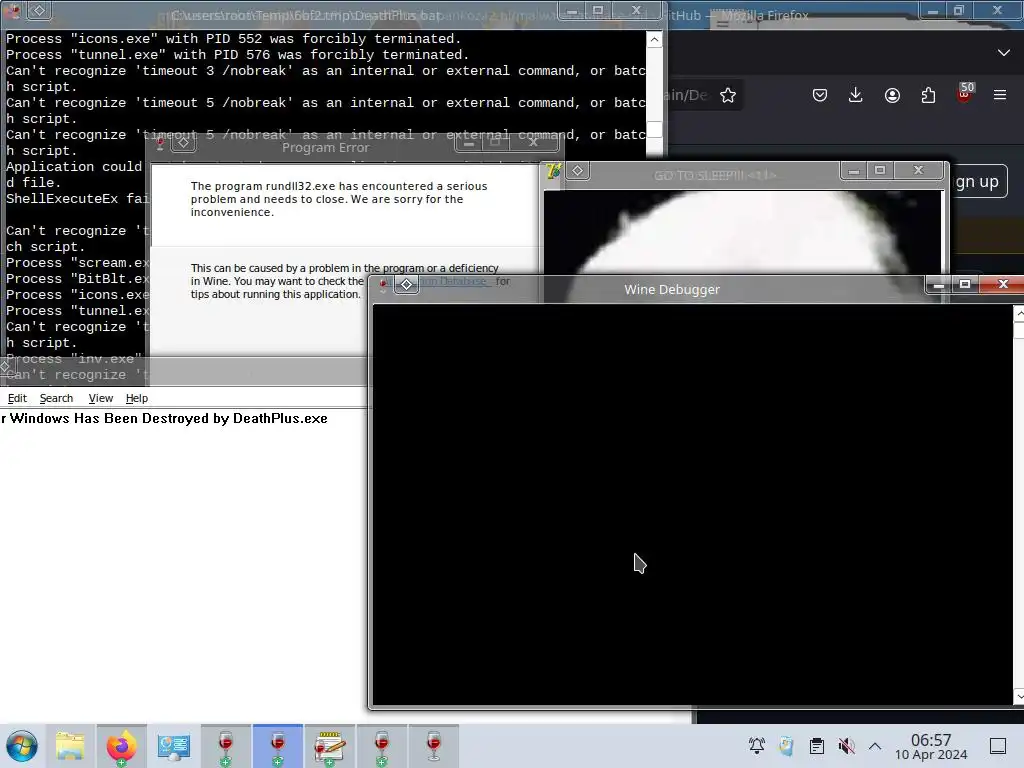The width and height of the screenshot is (1024, 768).
Task: Close the Firefox window
Action: tap(997, 10)
